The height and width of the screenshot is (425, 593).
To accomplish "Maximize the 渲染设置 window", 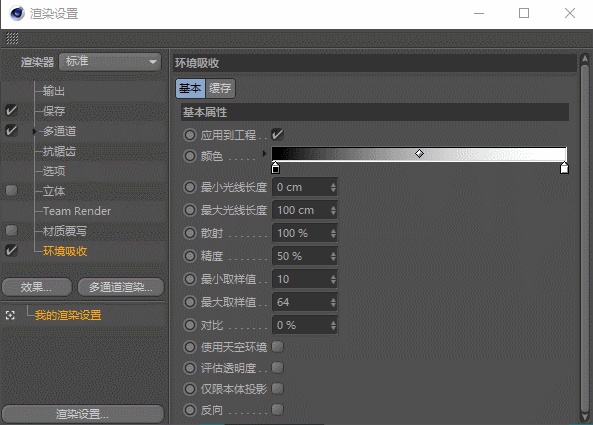I will (x=524, y=13).
